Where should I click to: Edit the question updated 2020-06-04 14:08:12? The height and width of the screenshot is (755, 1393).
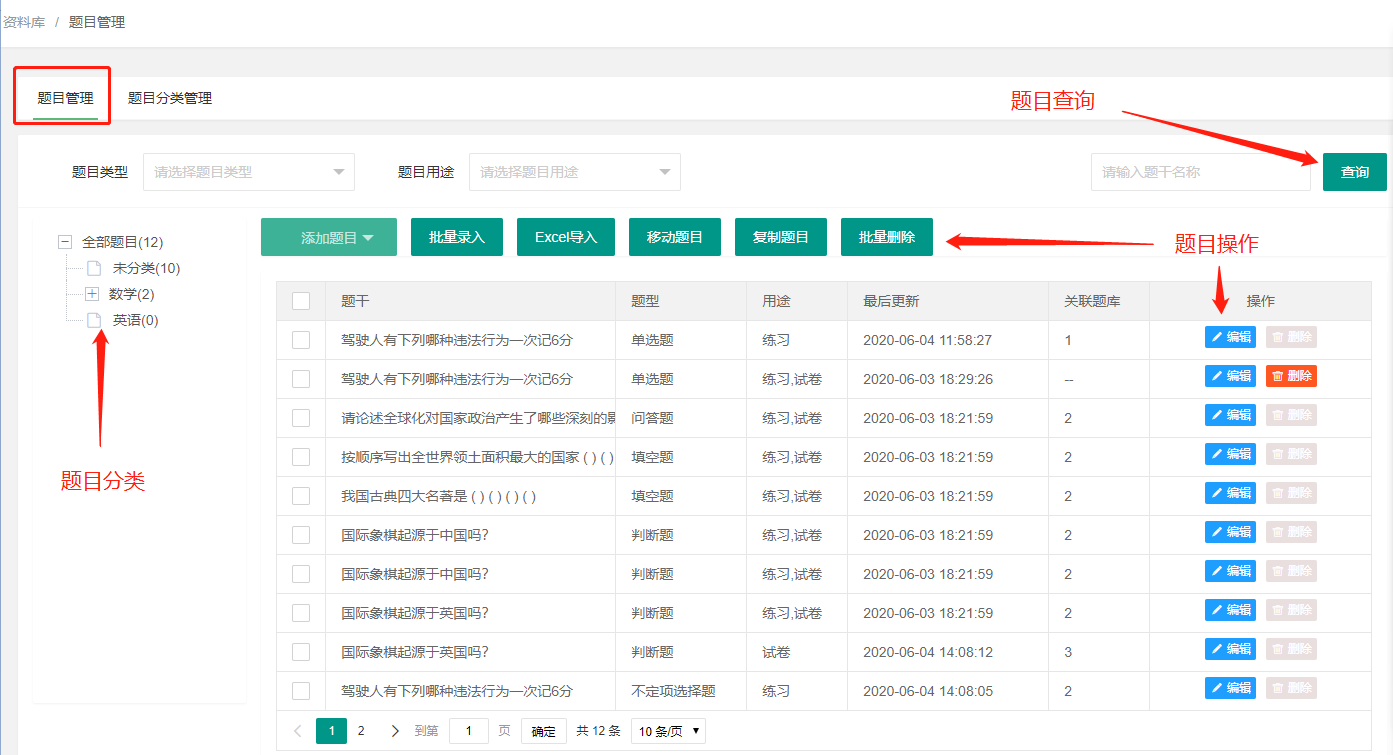1230,649
